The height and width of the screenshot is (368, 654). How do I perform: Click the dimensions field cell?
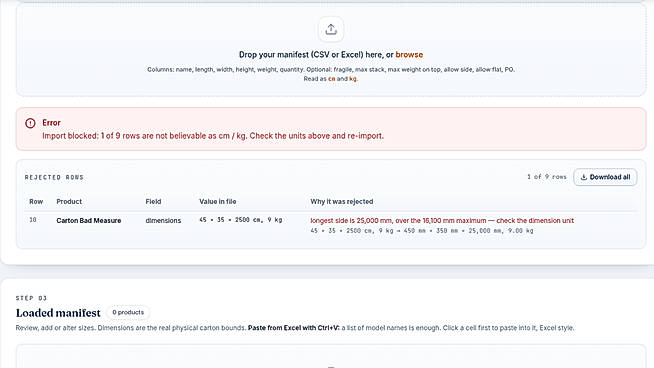(163, 220)
